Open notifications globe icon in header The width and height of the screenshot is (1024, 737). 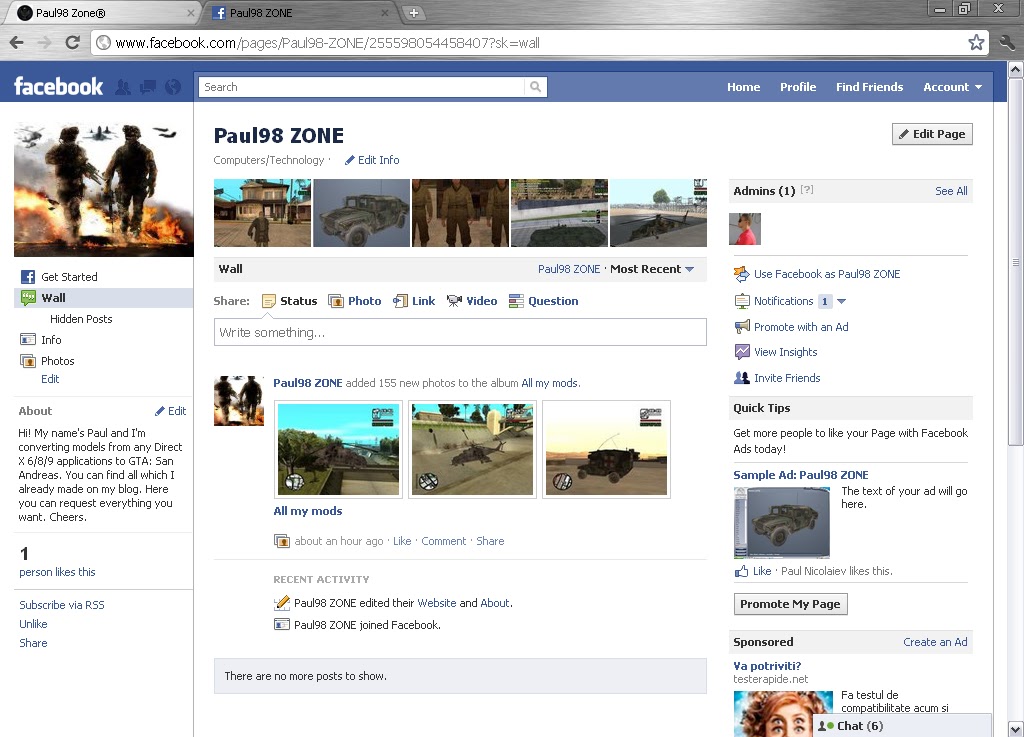(x=173, y=87)
